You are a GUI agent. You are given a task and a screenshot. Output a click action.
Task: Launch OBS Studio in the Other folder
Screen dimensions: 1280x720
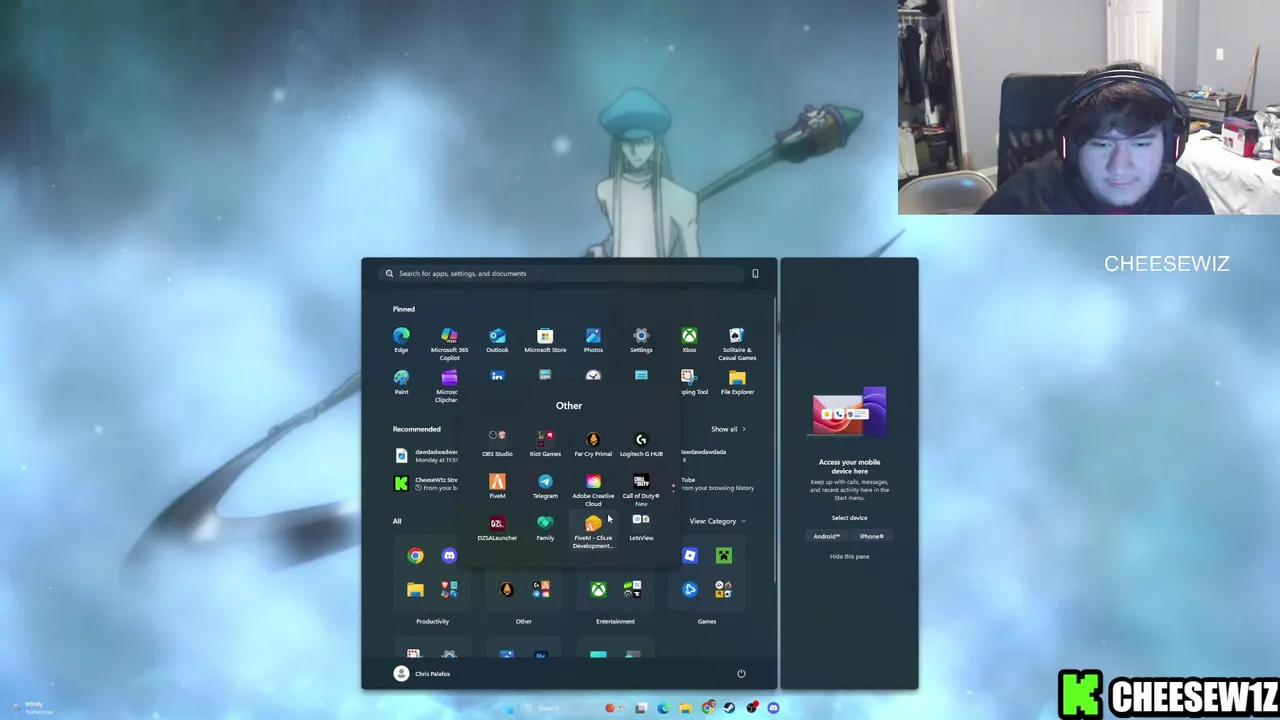point(497,444)
